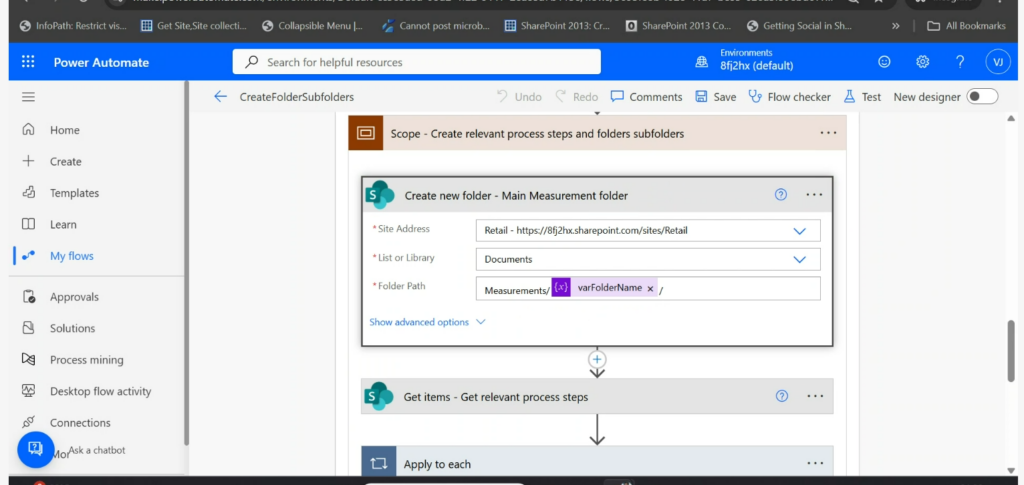1024x485 pixels.
Task: Open the Comments pane
Action: (x=647, y=97)
